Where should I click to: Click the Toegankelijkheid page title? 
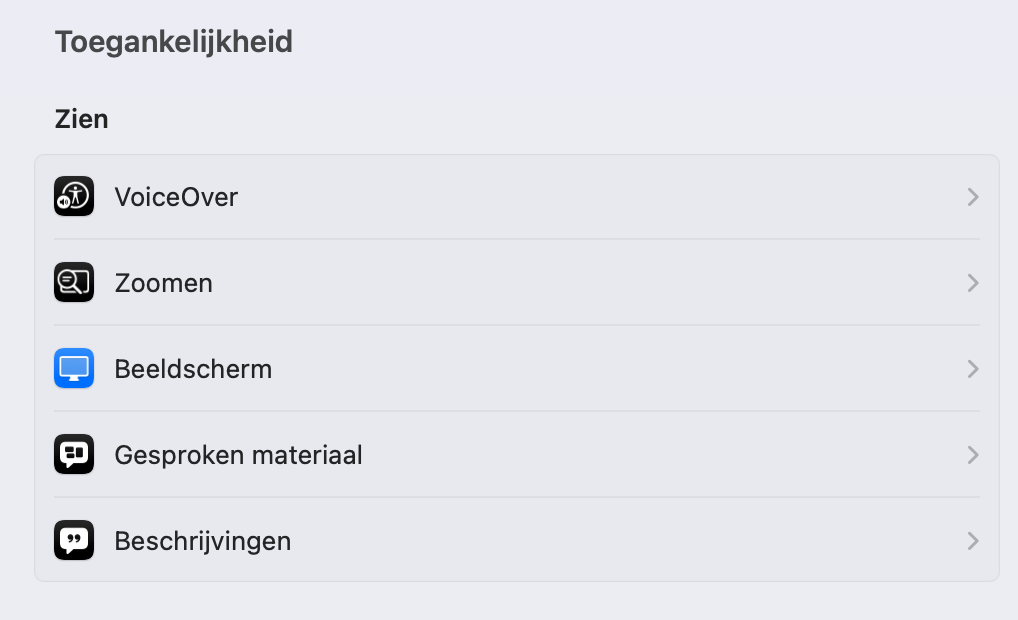coord(174,42)
